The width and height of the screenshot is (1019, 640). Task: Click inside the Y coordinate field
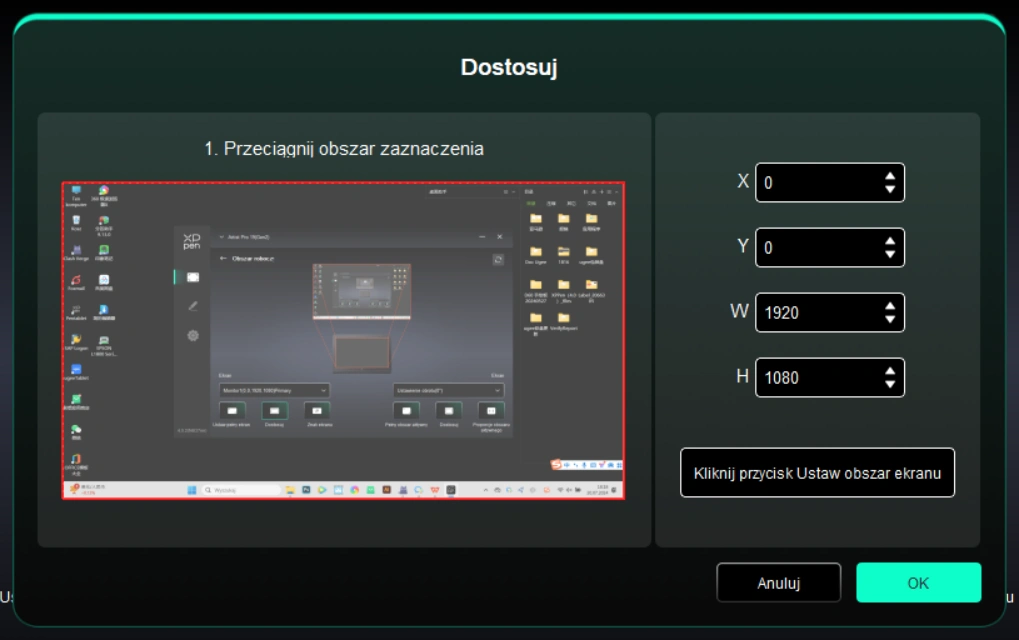coord(815,248)
